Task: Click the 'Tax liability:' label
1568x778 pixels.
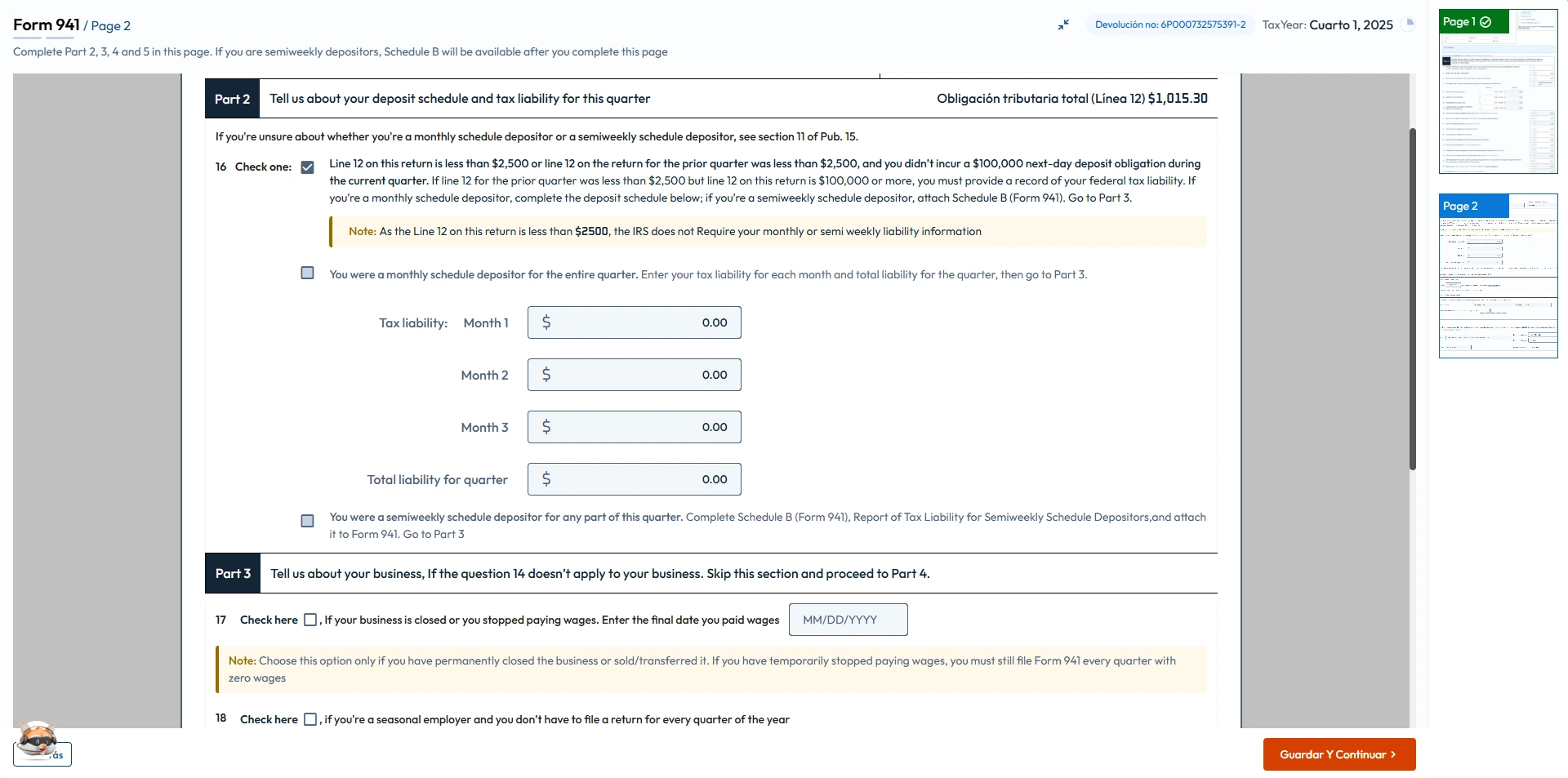Action: [413, 323]
